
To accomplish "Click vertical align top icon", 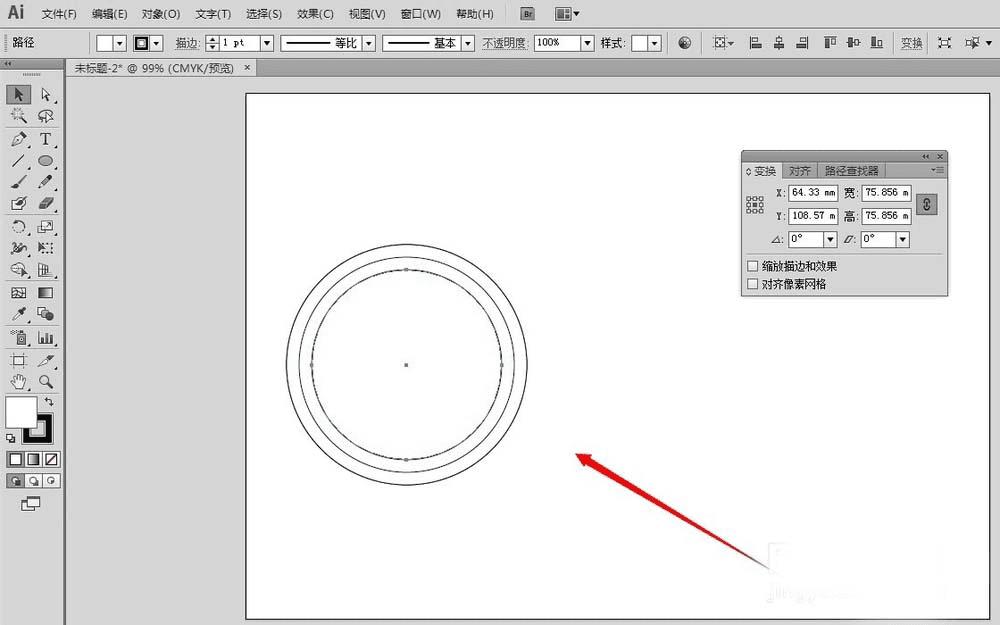I will pyautogui.click(x=830, y=43).
